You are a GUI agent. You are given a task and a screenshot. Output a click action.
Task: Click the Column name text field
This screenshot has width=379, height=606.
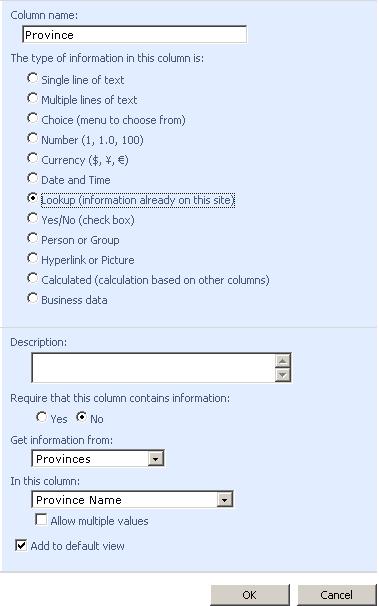tap(134, 35)
